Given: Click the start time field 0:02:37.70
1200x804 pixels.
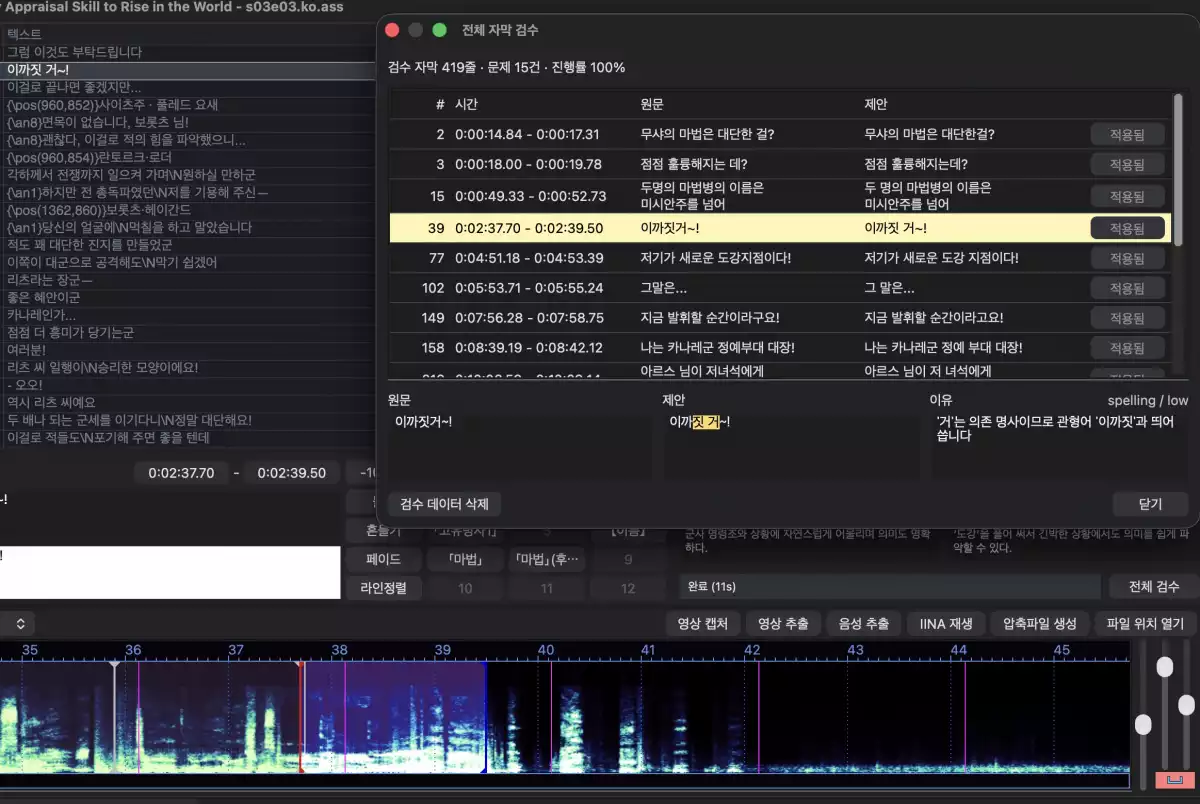Looking at the screenshot, I should click(181, 473).
